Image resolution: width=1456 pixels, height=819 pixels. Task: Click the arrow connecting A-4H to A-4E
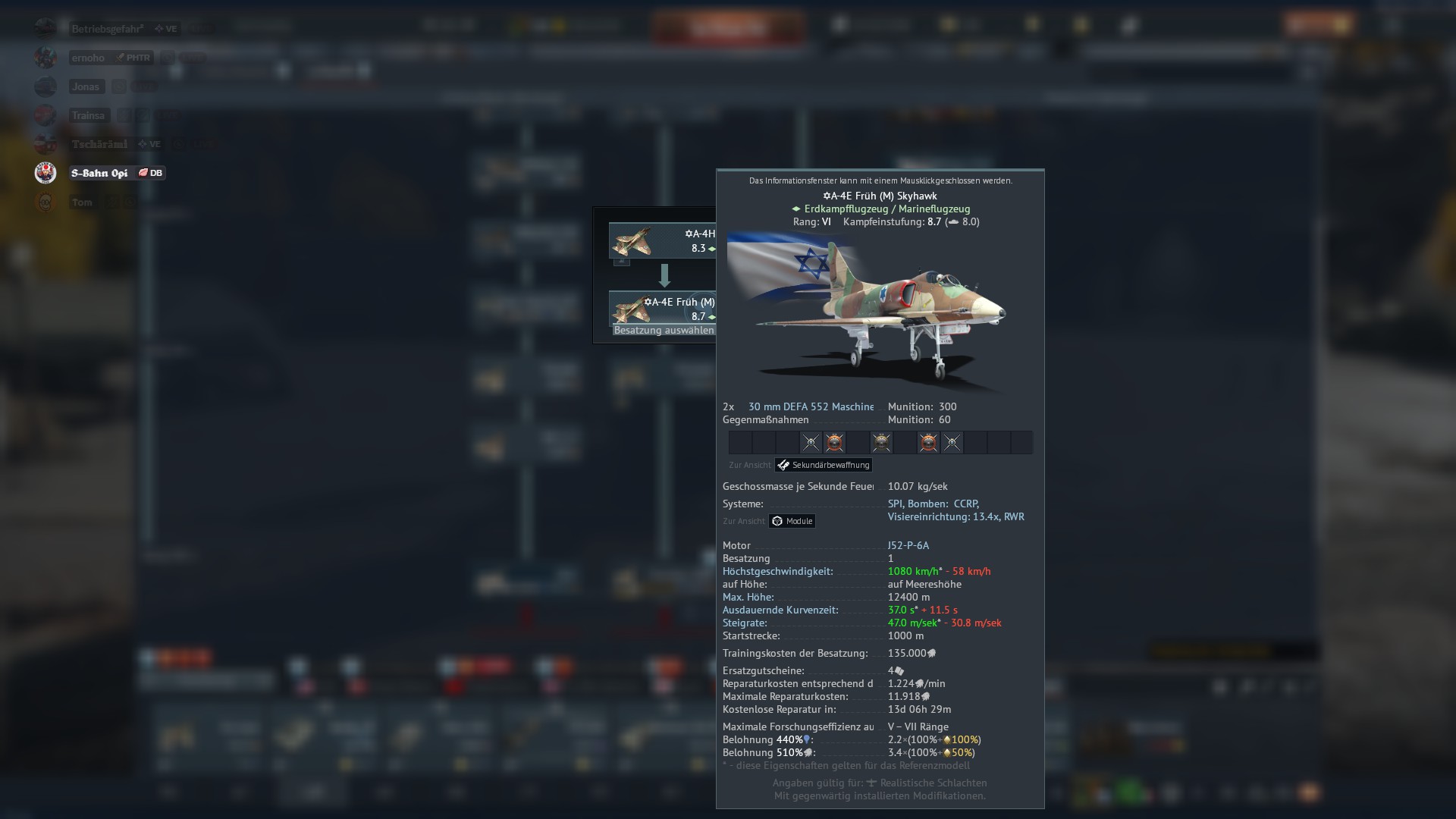pos(664,275)
